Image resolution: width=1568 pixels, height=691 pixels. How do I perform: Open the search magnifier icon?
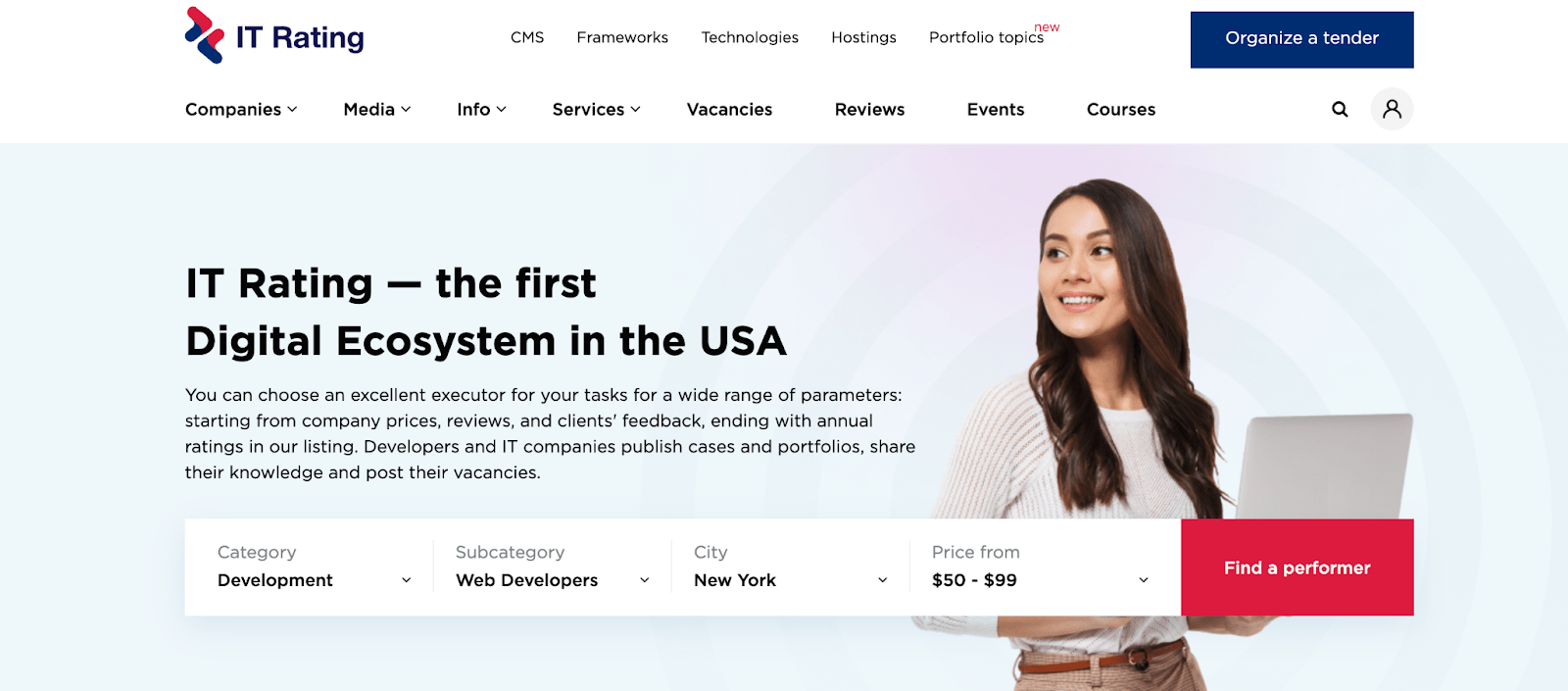pos(1340,109)
